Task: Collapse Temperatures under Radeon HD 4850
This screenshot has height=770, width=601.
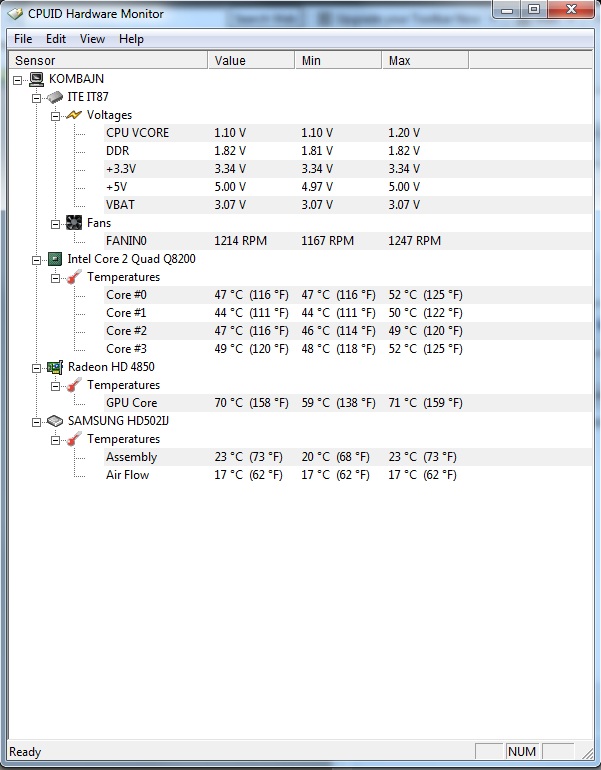Action: [55, 386]
